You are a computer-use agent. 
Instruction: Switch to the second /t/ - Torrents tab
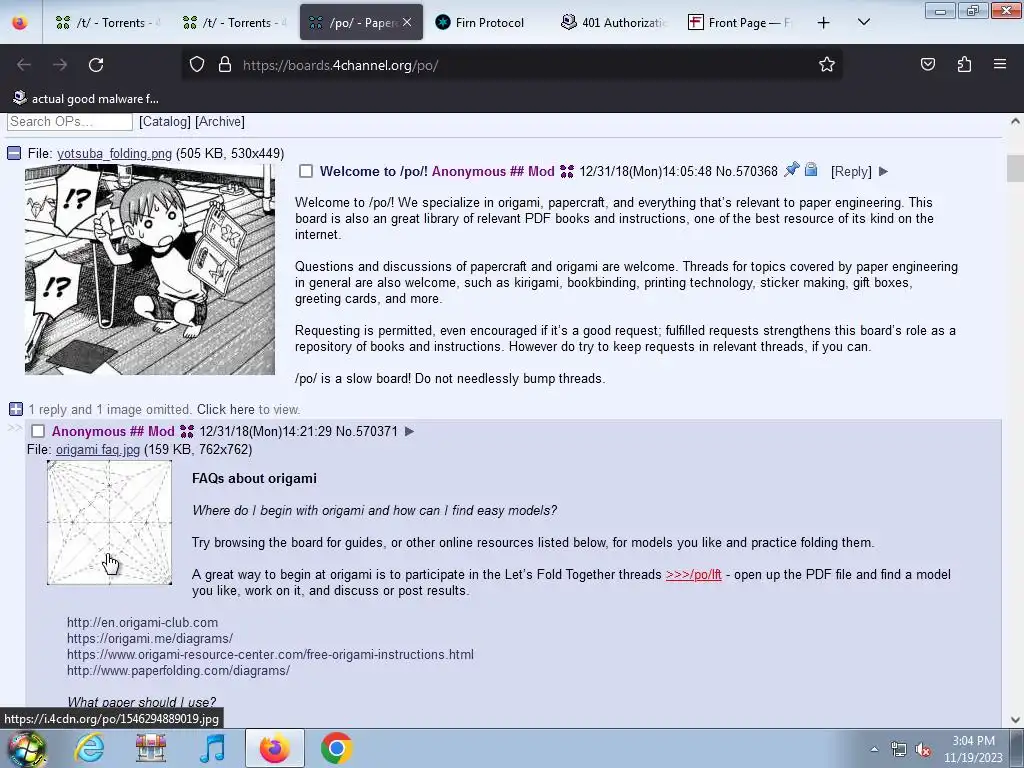click(x=234, y=22)
